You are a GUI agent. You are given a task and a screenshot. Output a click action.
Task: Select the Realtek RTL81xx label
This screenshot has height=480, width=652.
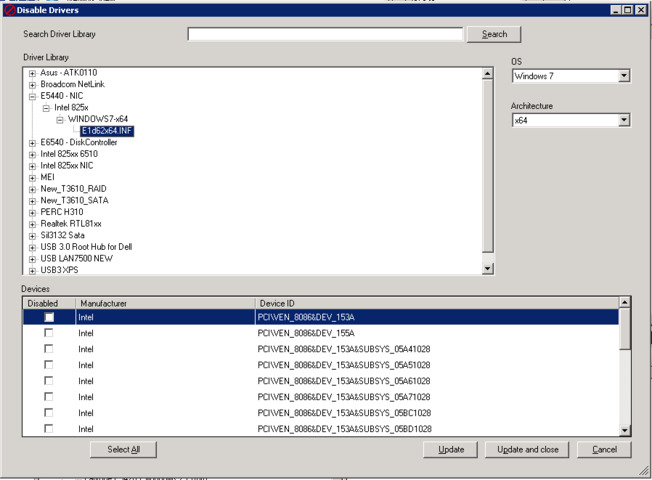(71, 224)
